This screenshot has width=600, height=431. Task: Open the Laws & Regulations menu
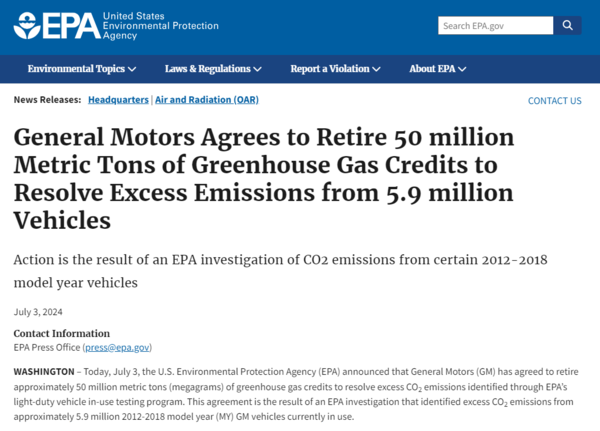click(212, 69)
